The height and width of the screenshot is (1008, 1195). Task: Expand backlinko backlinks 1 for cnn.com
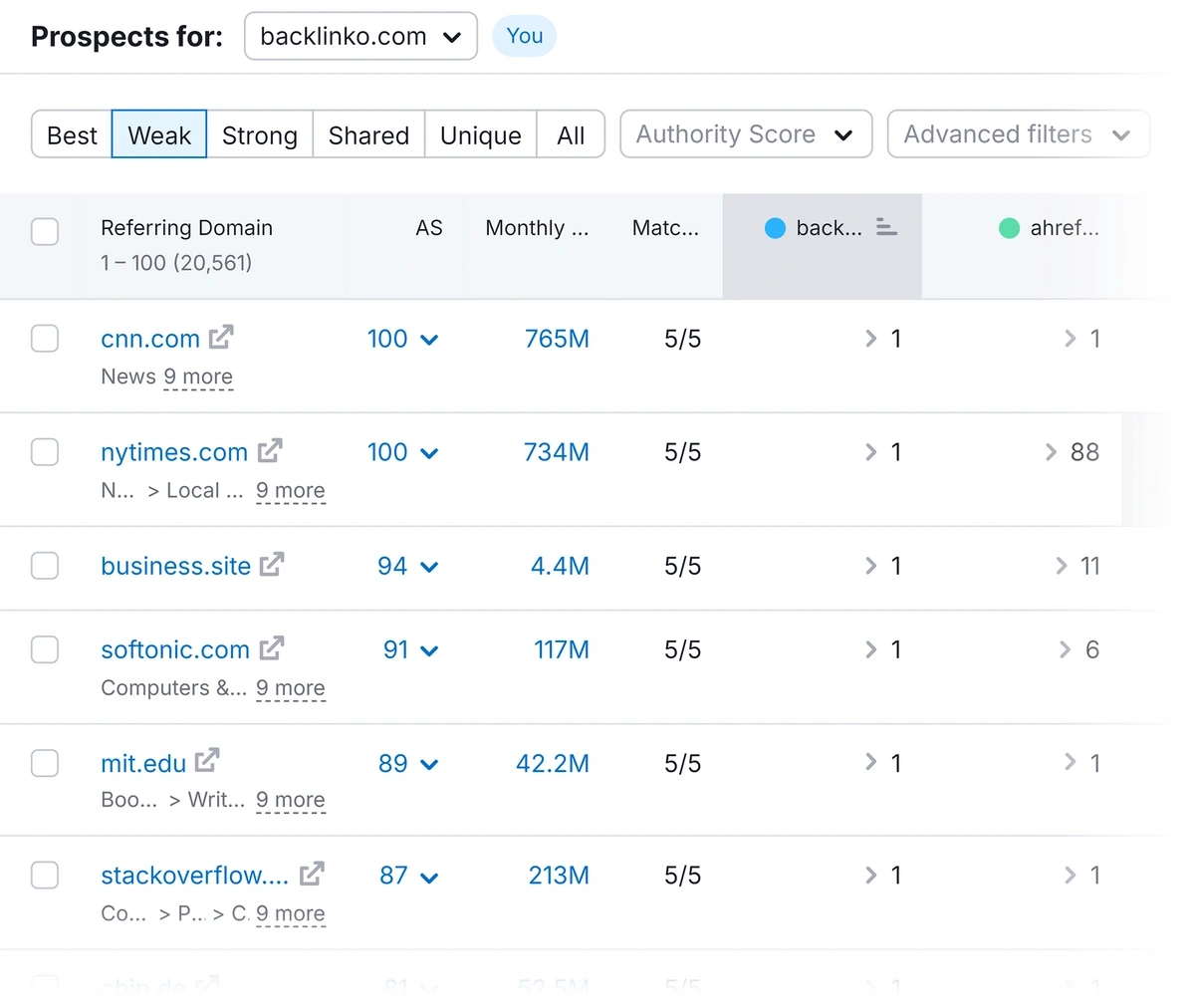pyautogui.click(x=883, y=339)
